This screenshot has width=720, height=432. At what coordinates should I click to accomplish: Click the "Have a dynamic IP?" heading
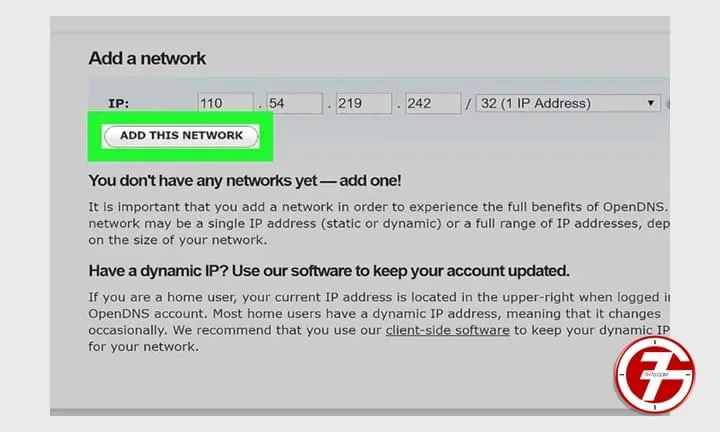[329, 271]
